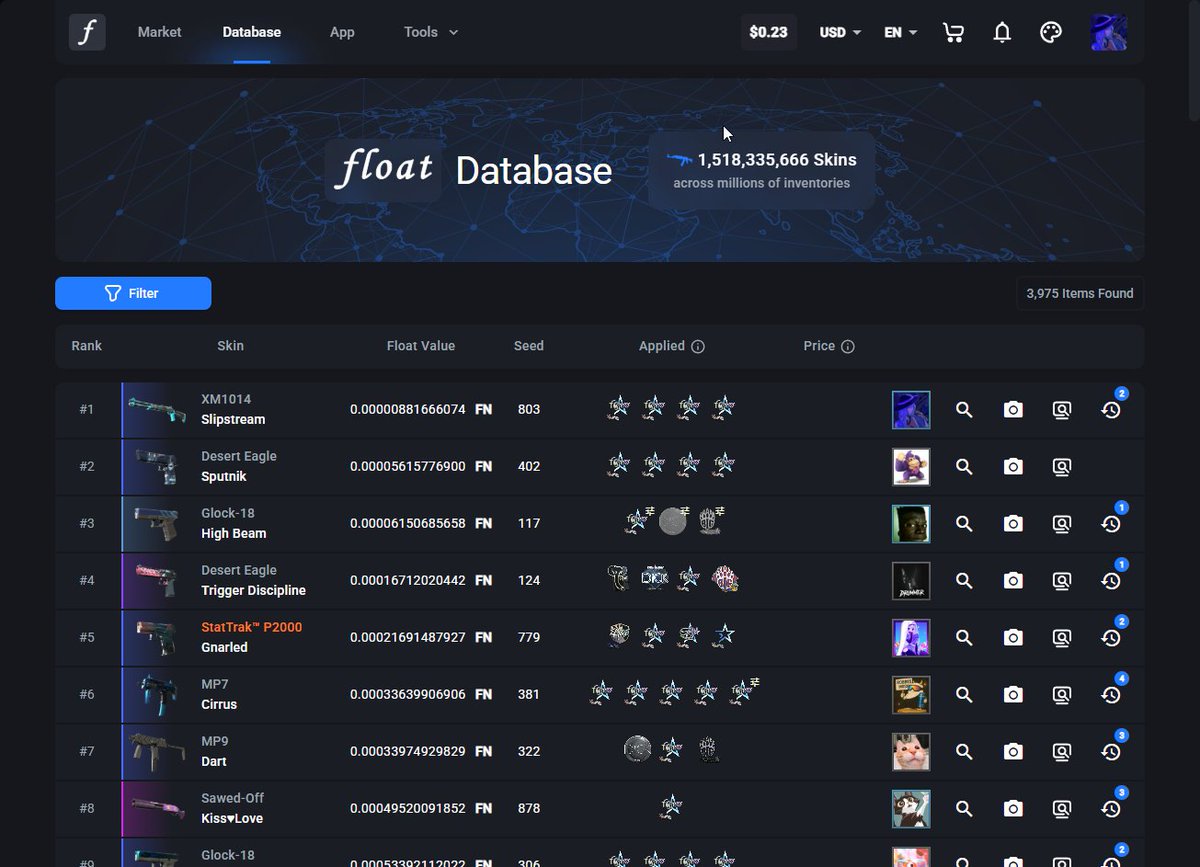Open the theme palette icon
The image size is (1200, 867).
point(1050,32)
